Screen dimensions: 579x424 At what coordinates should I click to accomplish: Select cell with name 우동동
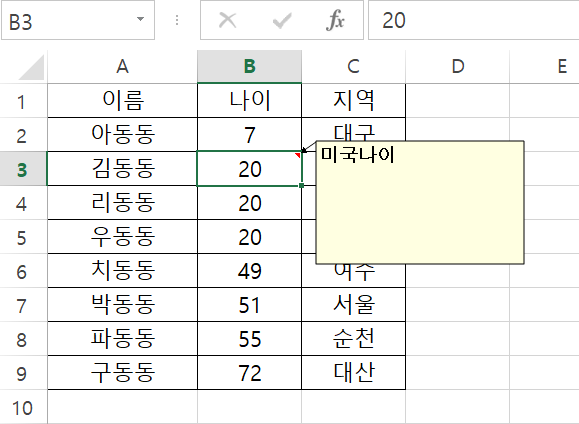pos(123,237)
